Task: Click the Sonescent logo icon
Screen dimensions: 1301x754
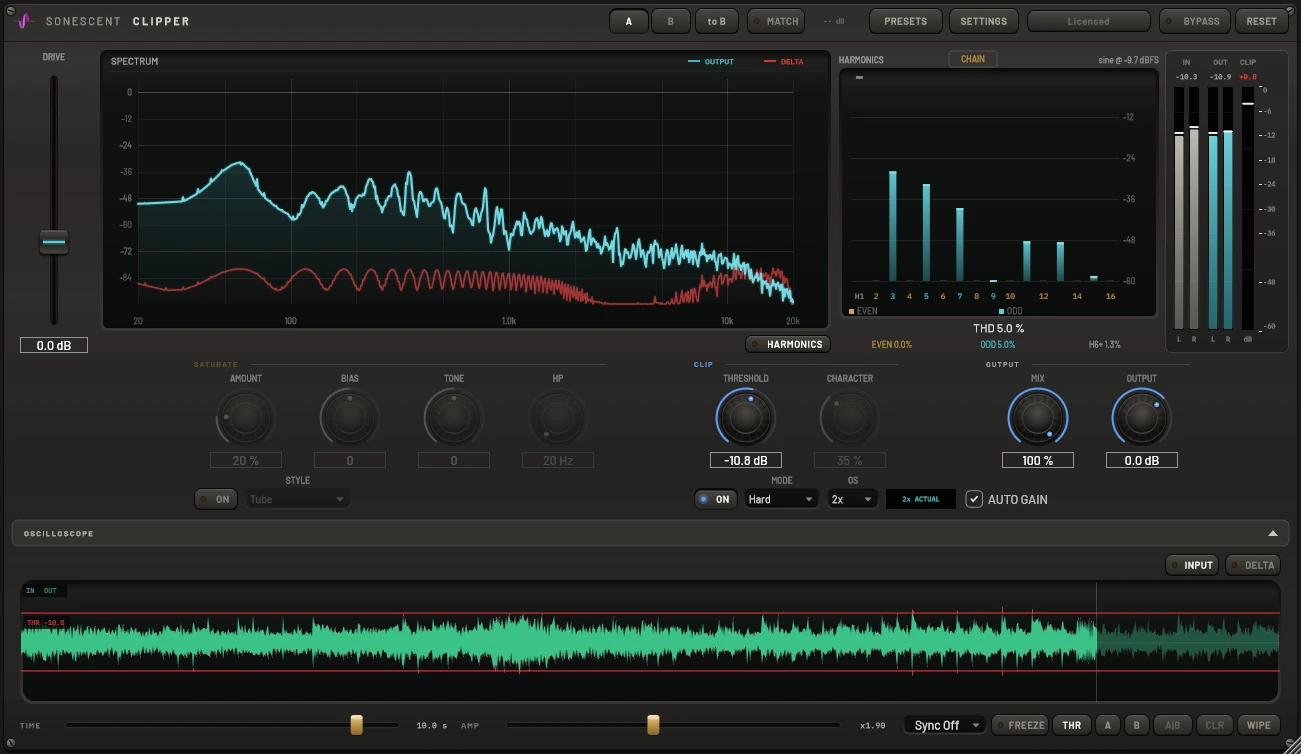Action: [26, 21]
